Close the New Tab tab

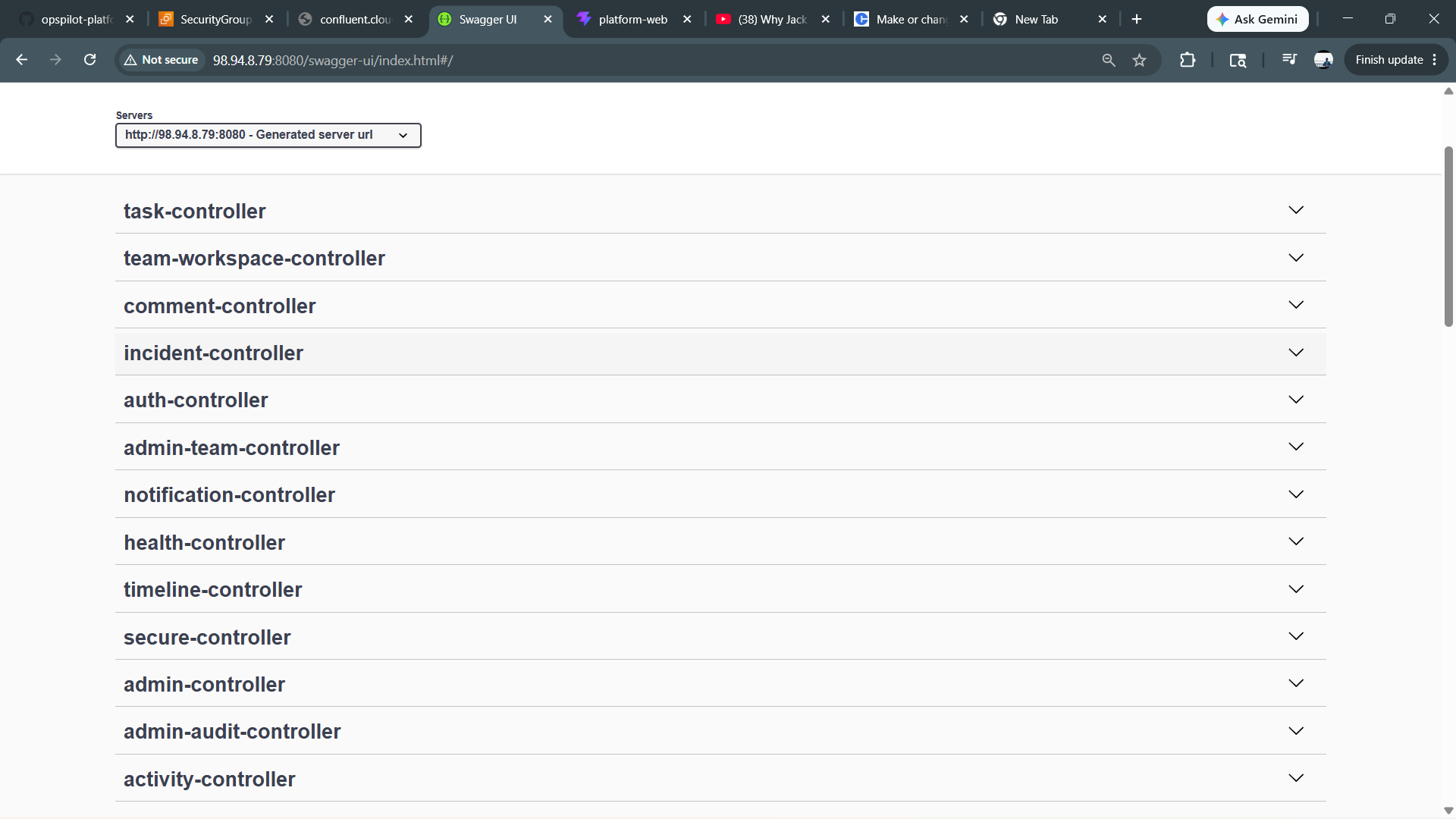click(1103, 19)
